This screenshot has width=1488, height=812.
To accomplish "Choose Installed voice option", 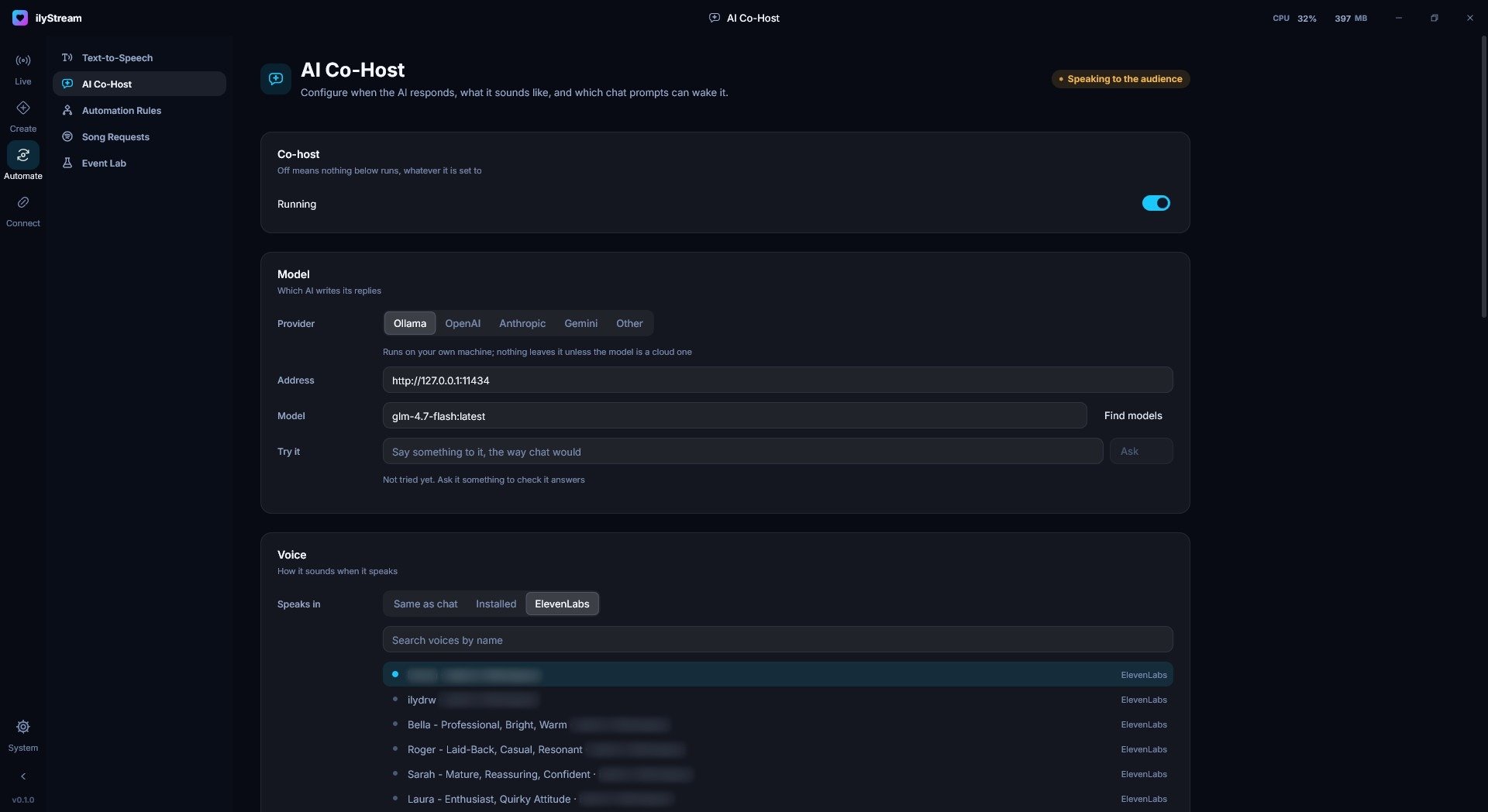I will [x=496, y=604].
